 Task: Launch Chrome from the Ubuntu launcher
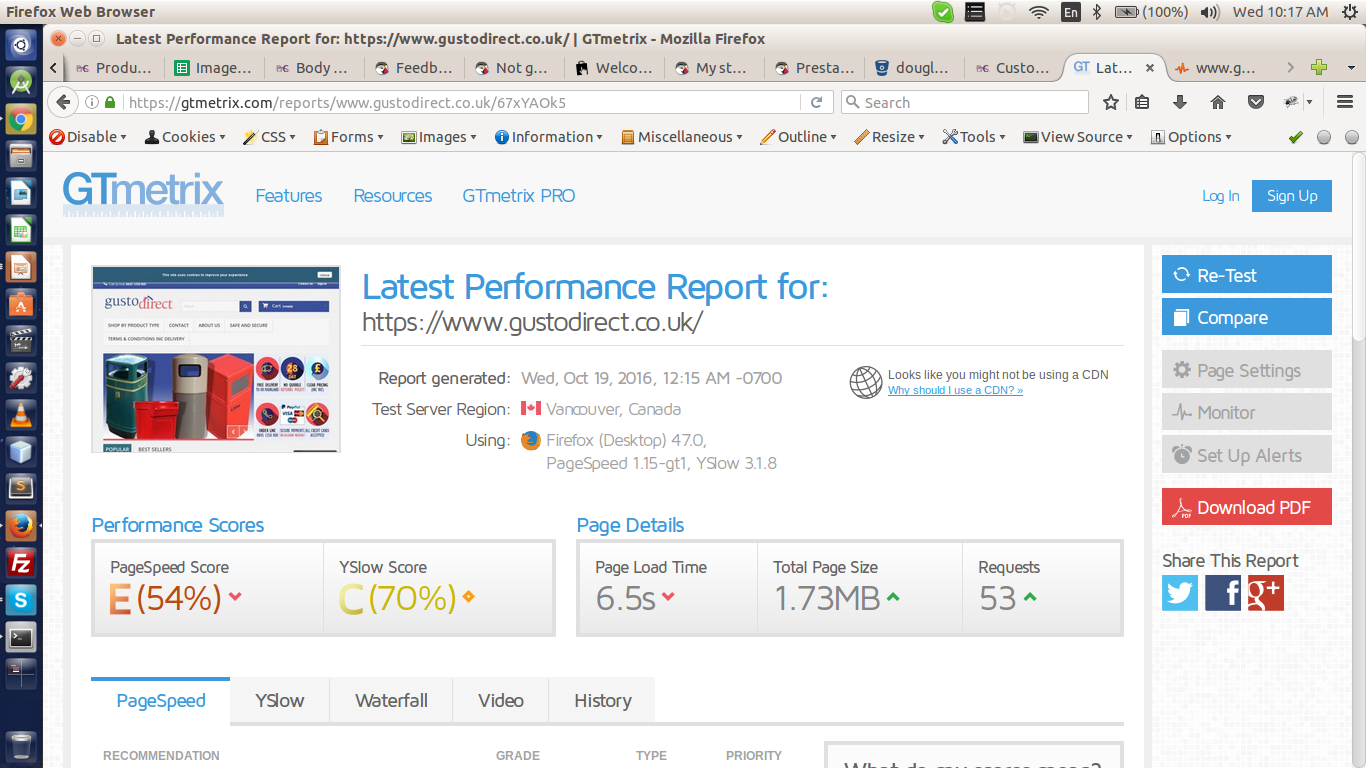click(21, 120)
